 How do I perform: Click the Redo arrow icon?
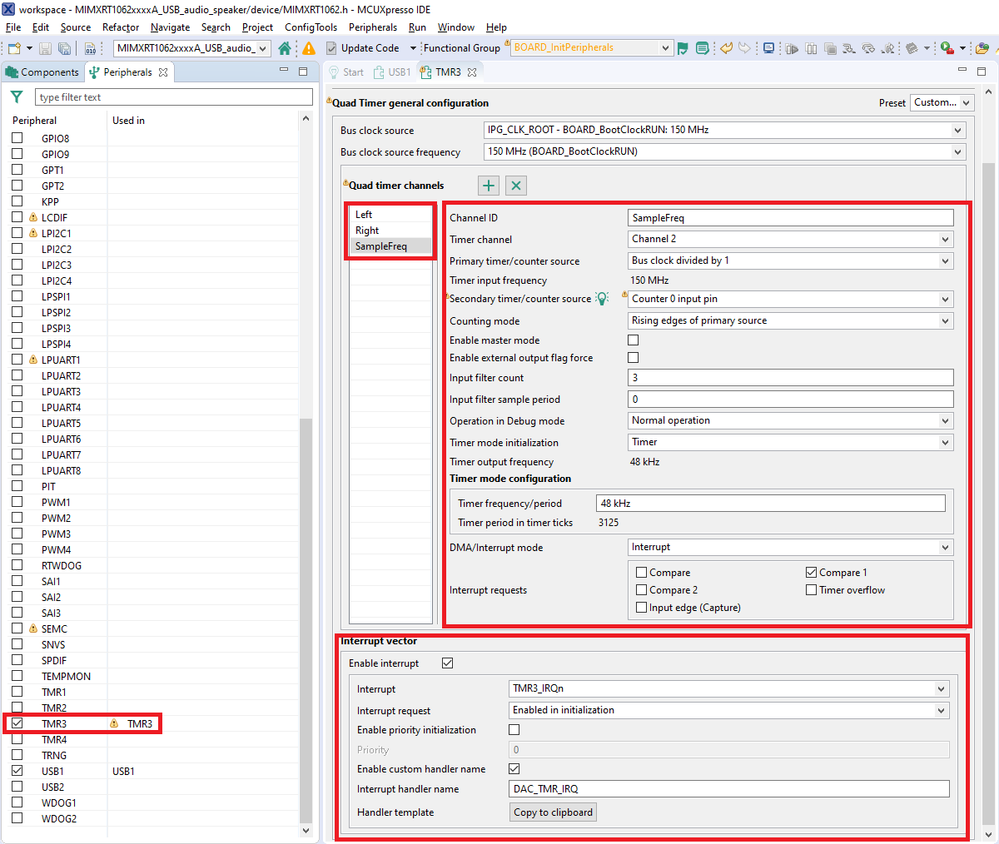pyautogui.click(x=744, y=48)
